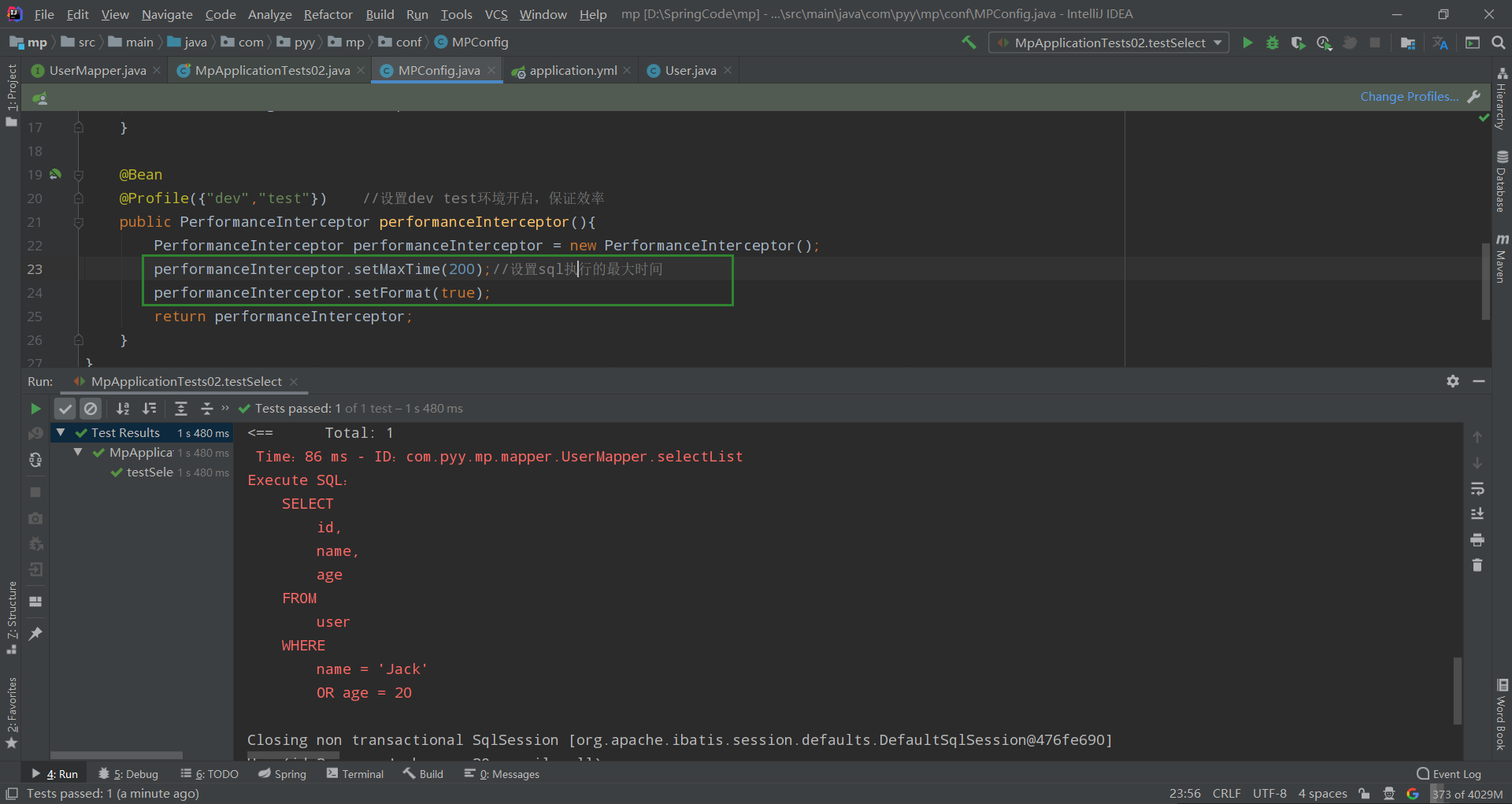Hide the Run tool window
This screenshot has height=804, width=1512.
click(1479, 381)
